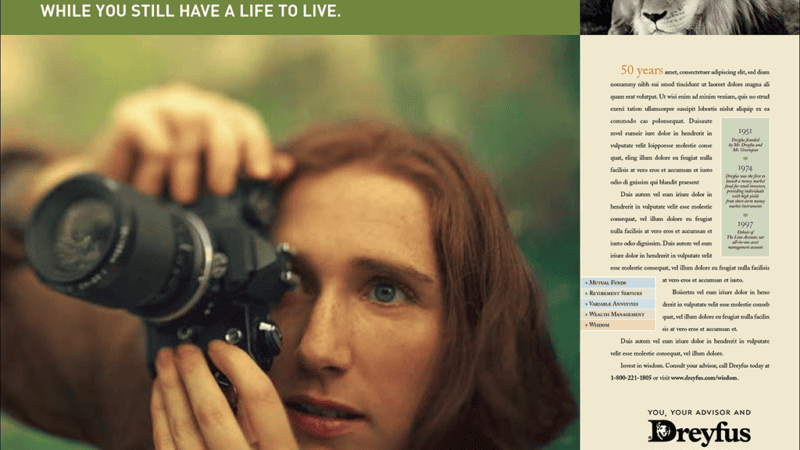The height and width of the screenshot is (450, 800).
Task: Click the lion photo thumbnail
Action: [690, 17]
